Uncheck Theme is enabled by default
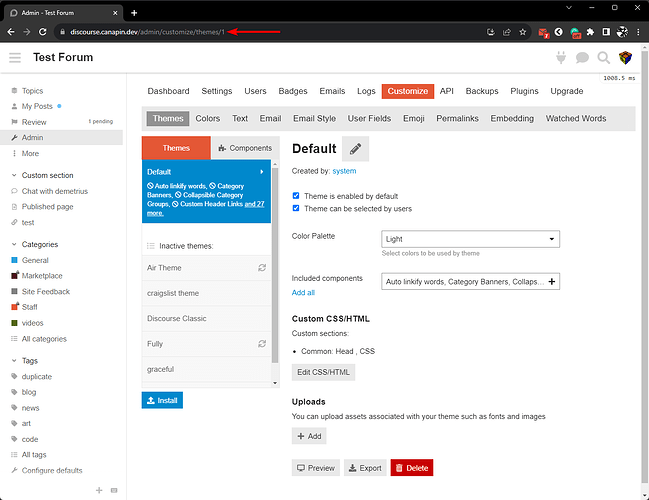 point(296,196)
